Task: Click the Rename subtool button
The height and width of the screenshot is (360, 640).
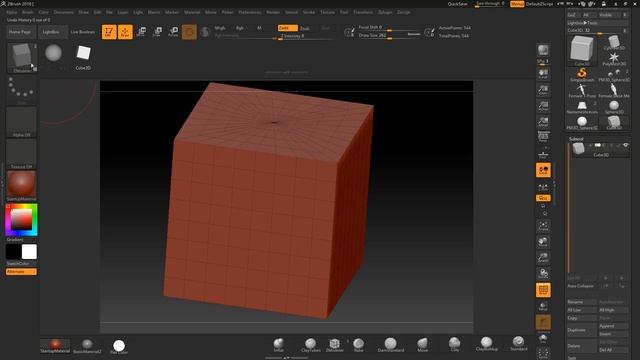Action: (582, 302)
